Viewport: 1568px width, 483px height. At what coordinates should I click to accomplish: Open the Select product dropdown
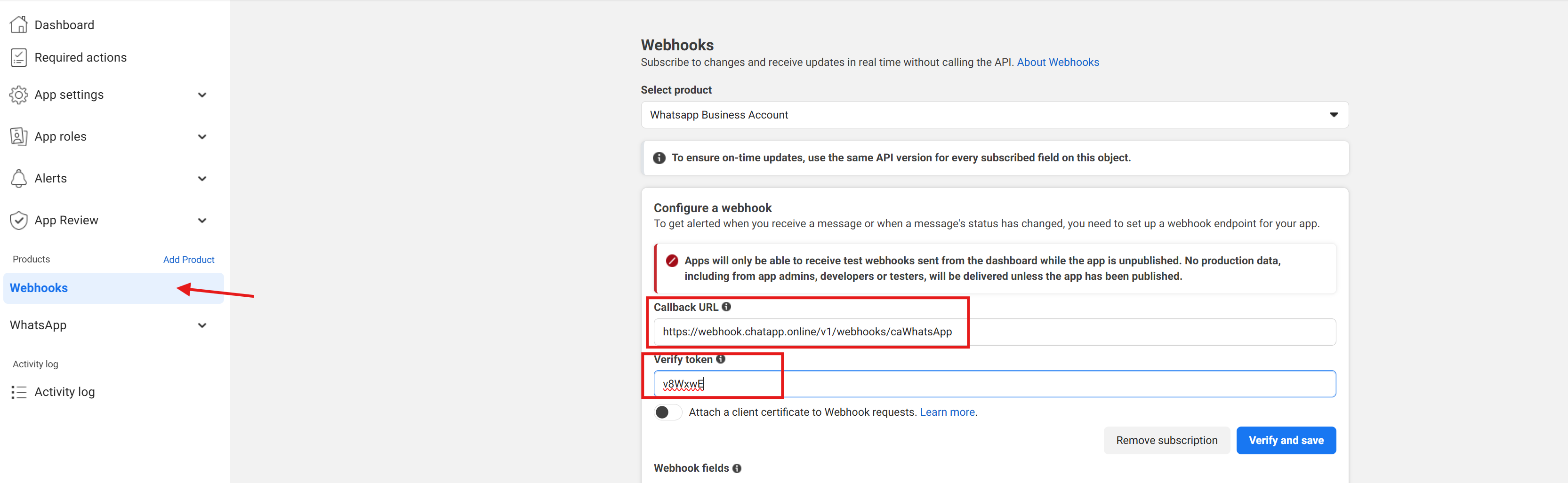pos(994,115)
